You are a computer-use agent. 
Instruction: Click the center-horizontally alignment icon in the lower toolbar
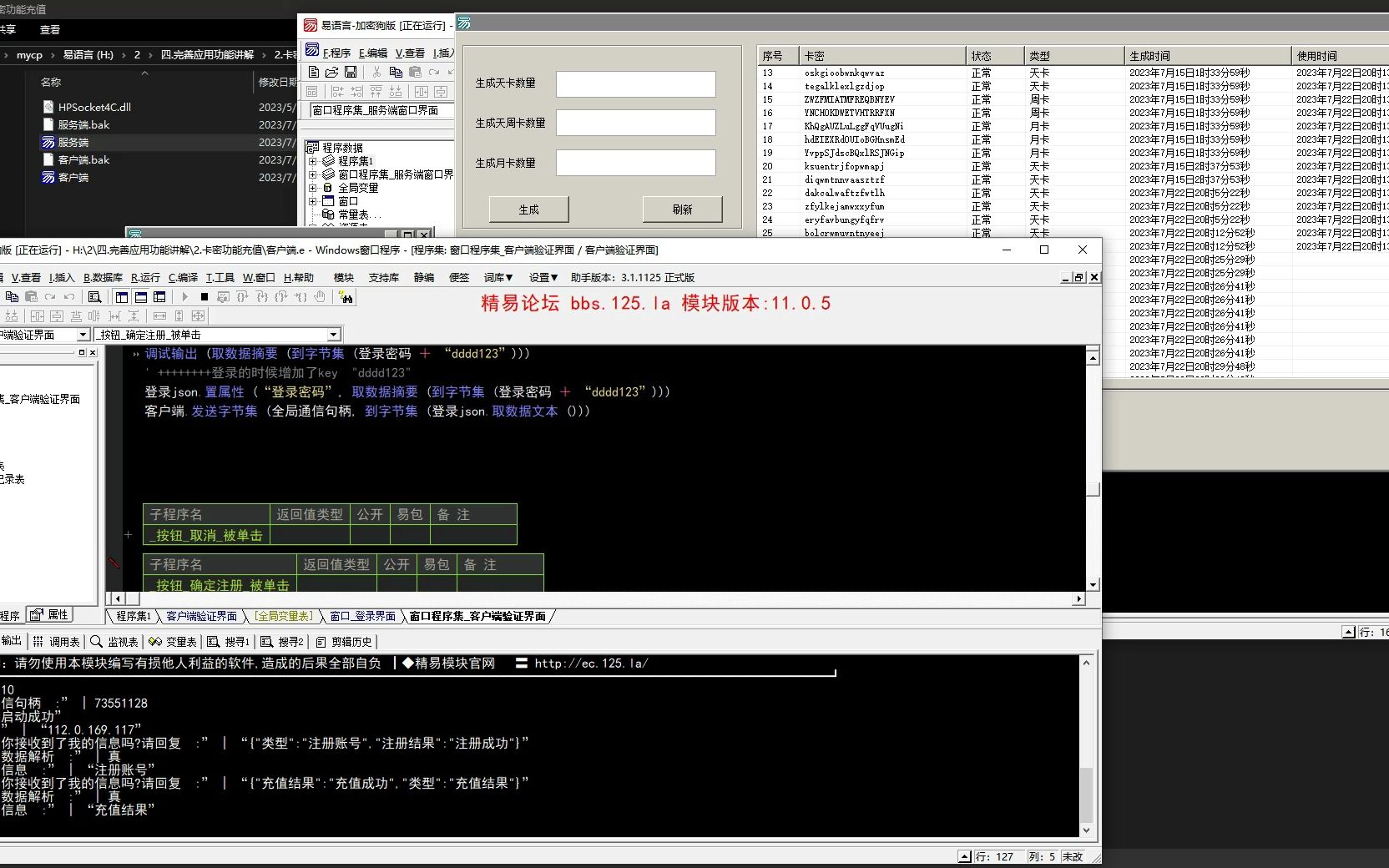(38, 315)
